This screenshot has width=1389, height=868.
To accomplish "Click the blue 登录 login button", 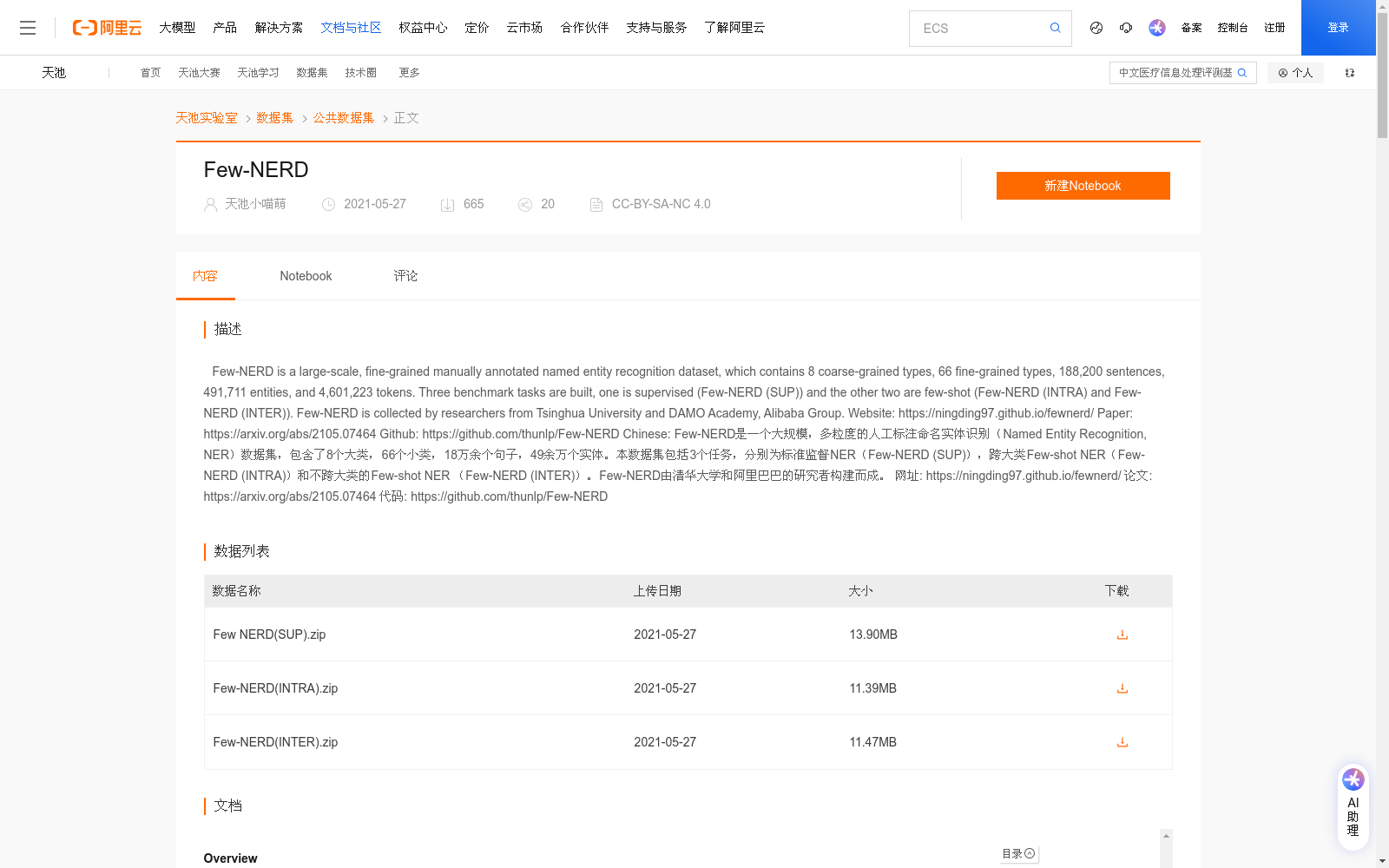I will [x=1338, y=28].
